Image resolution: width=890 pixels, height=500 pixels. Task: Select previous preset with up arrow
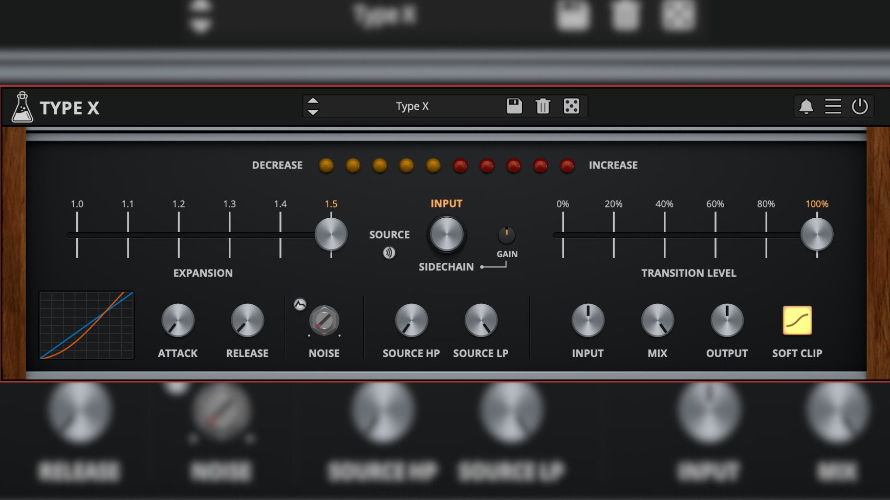(313, 101)
